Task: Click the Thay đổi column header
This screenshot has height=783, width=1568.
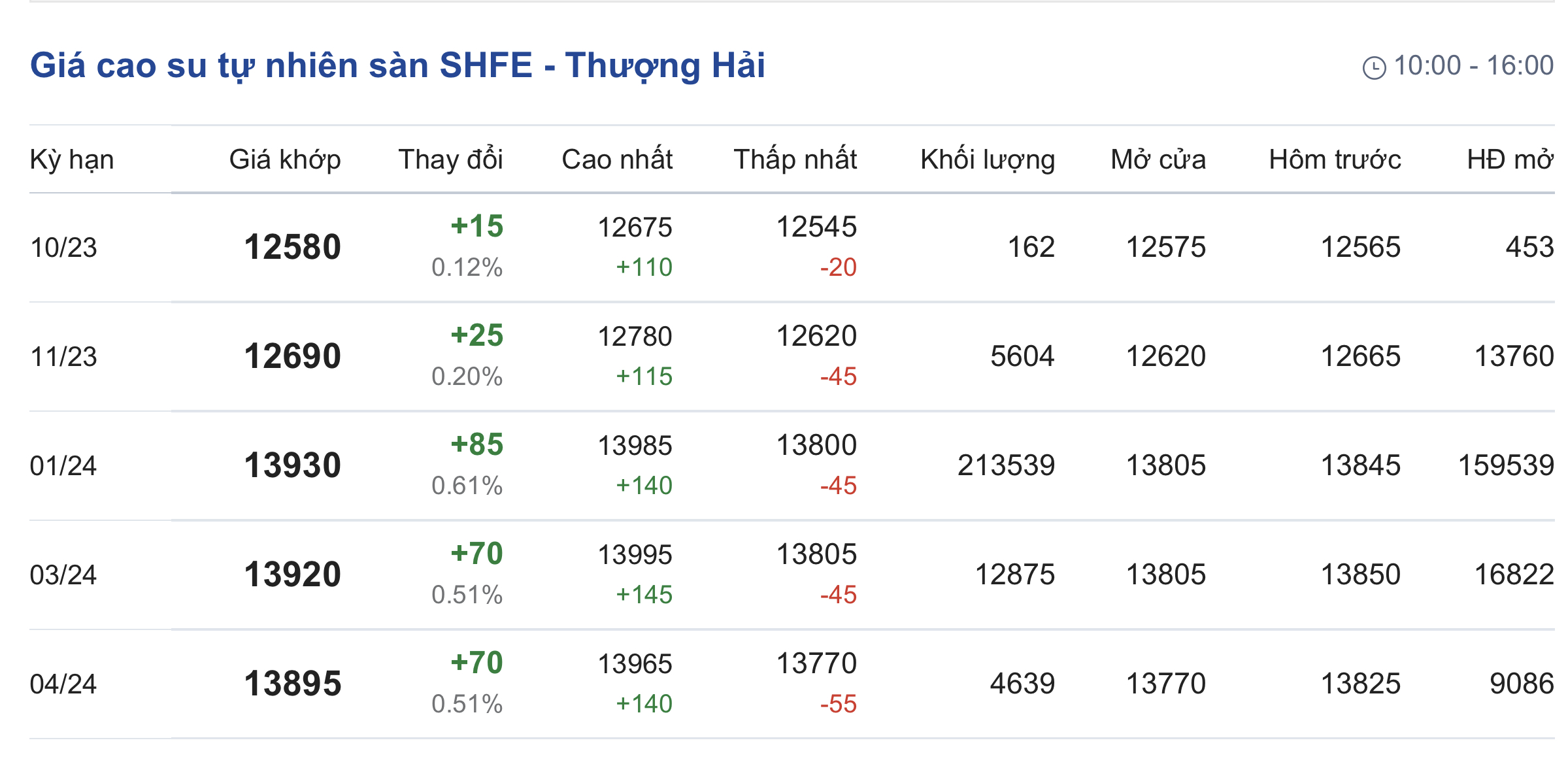Action: 450,159
